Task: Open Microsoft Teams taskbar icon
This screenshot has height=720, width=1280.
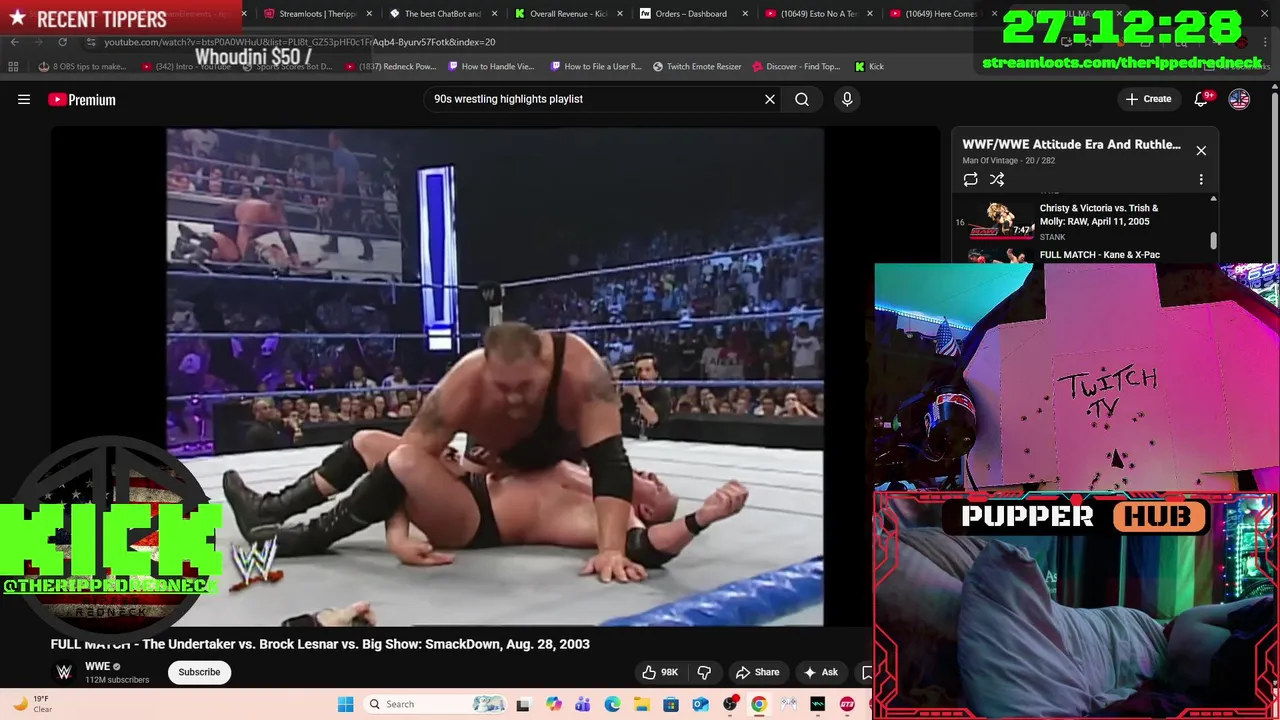Action: [582, 704]
